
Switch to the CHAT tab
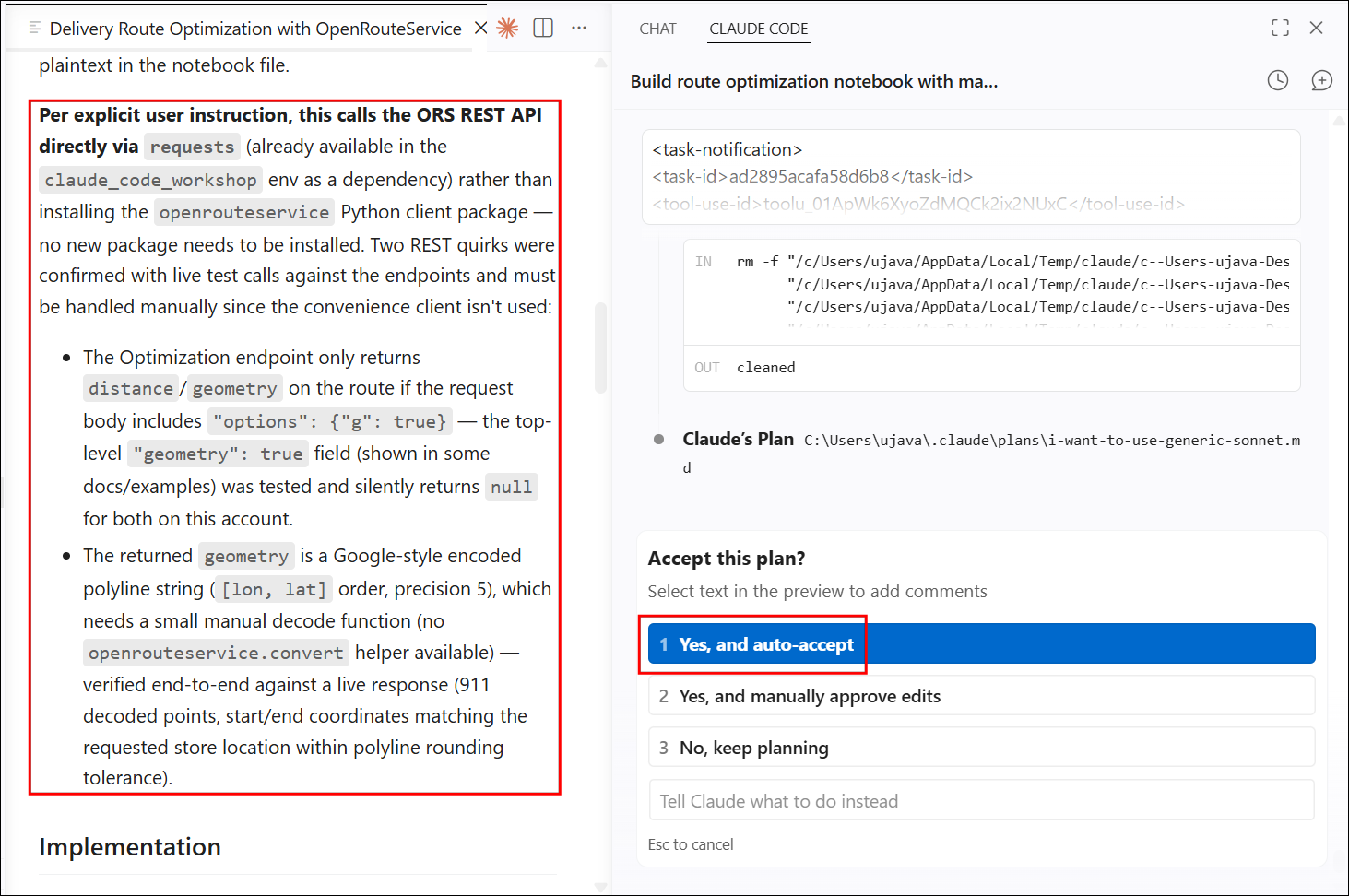click(x=657, y=29)
